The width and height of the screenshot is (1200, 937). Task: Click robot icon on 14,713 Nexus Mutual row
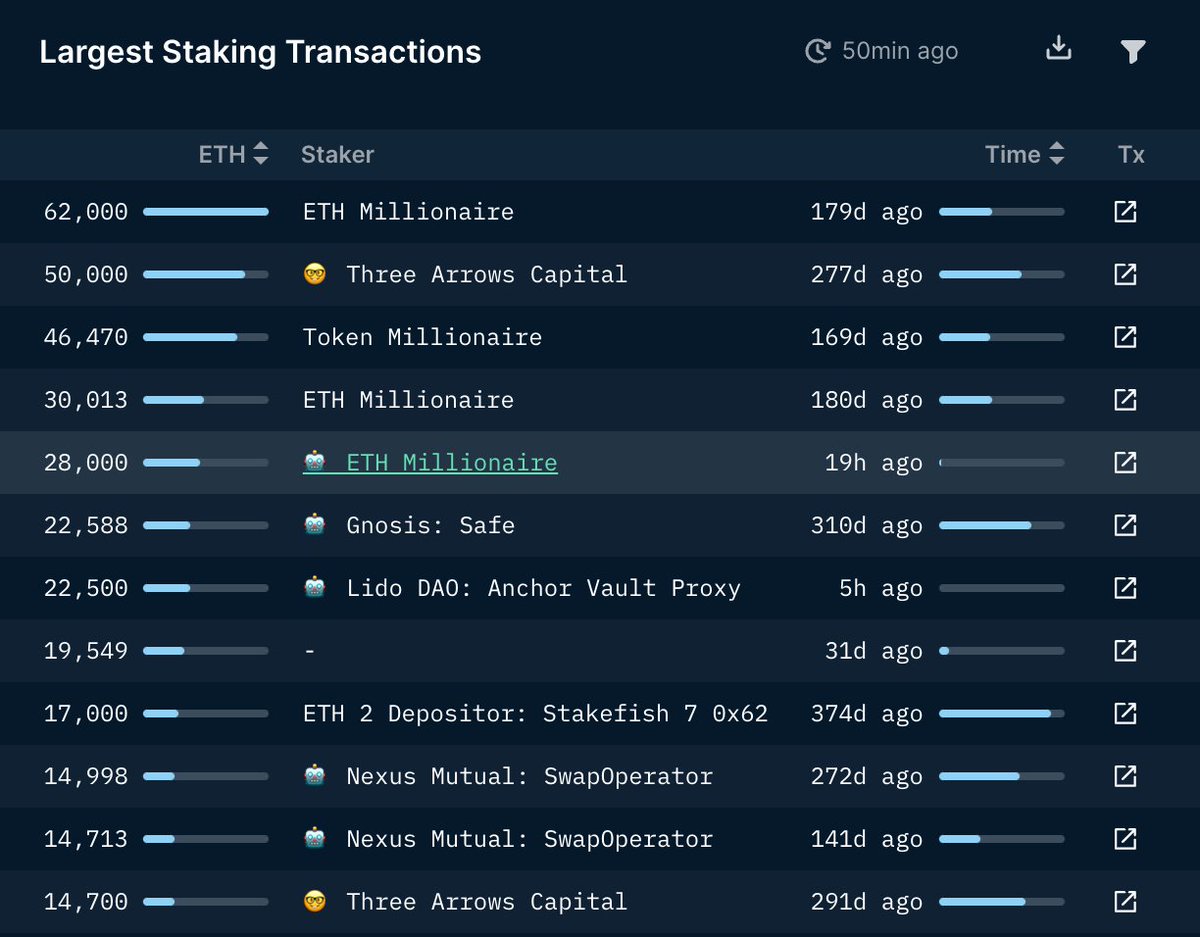(x=315, y=839)
